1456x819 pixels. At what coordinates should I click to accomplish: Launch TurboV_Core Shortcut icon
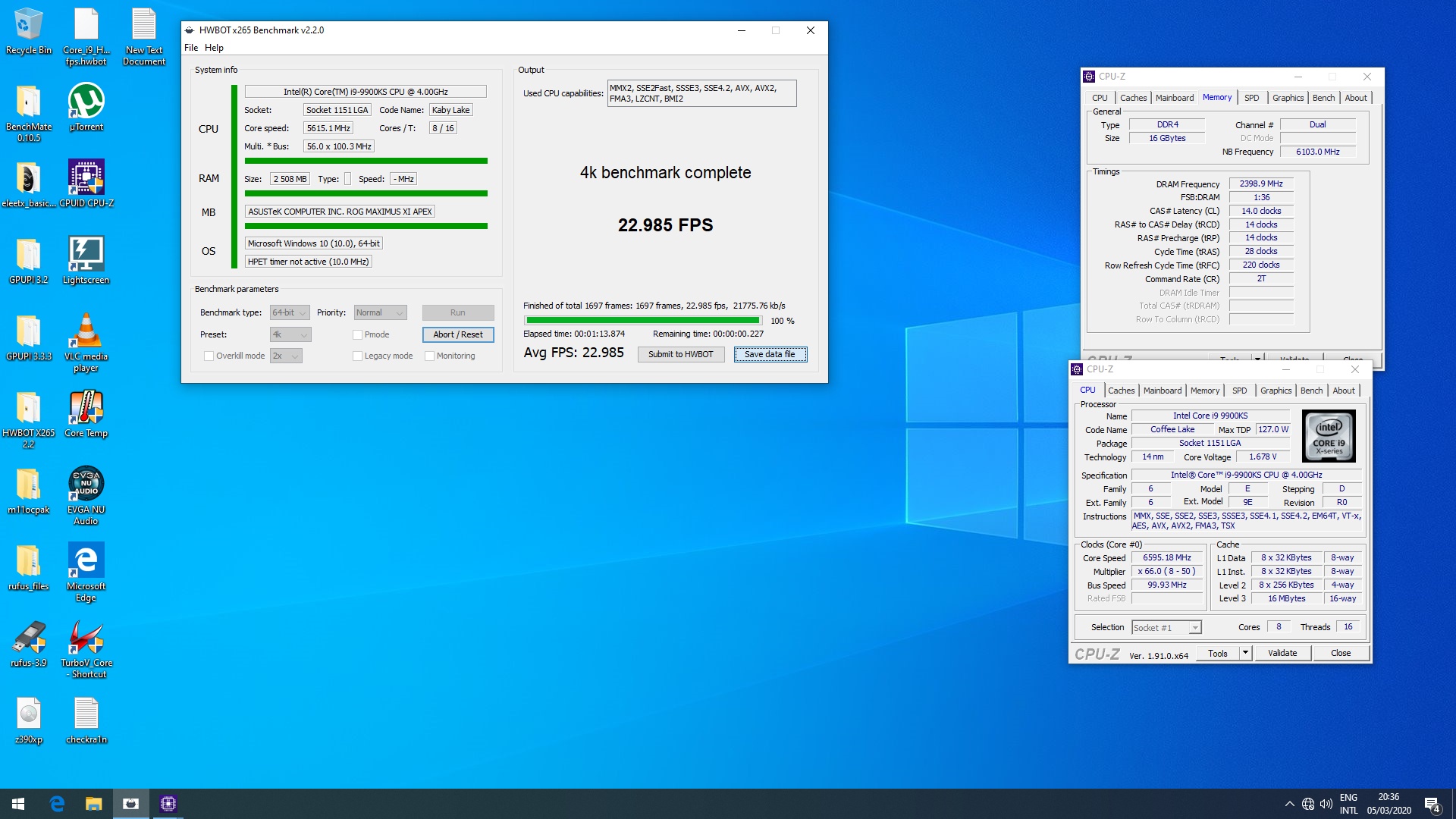(x=86, y=649)
